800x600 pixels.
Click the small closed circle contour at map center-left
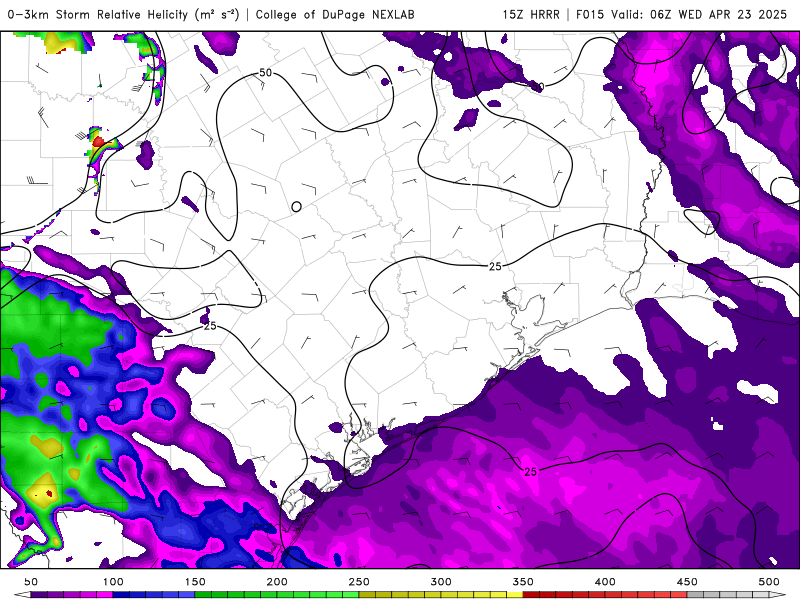tap(296, 207)
